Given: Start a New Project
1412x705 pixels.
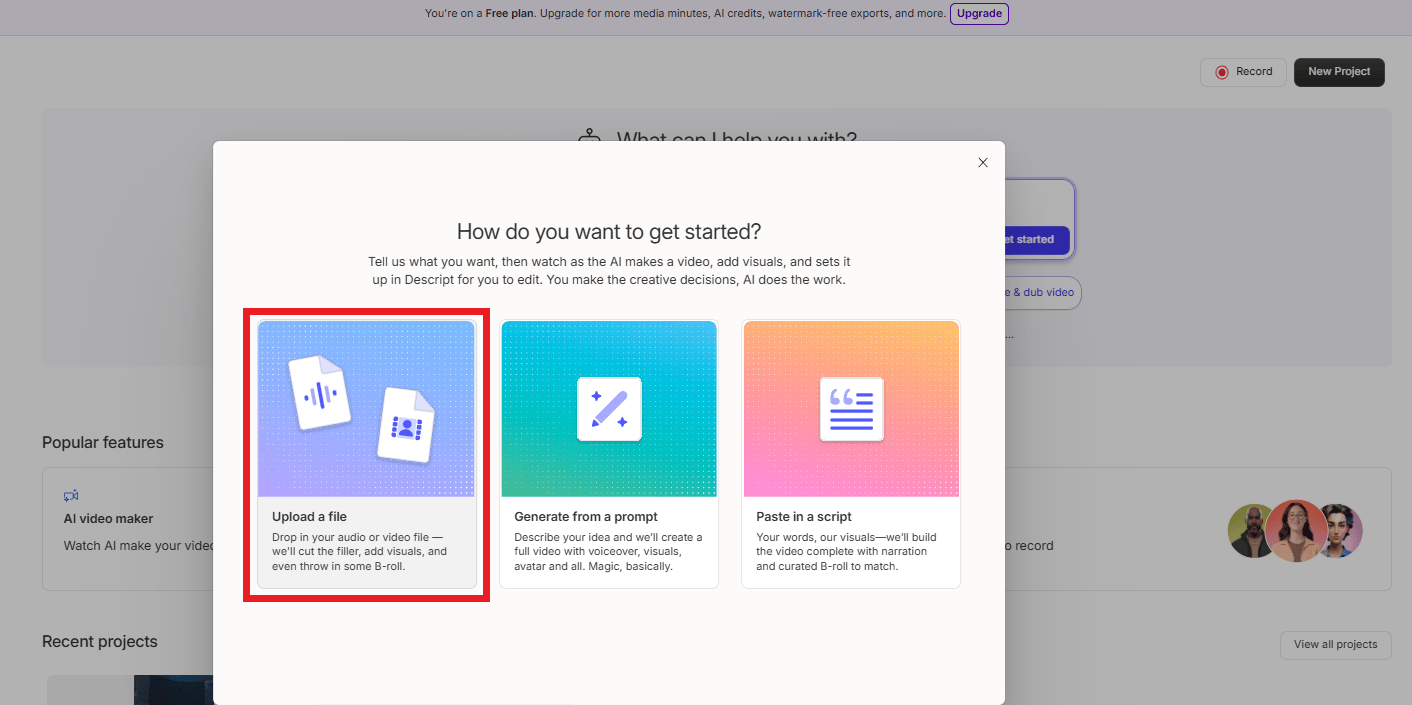Looking at the screenshot, I should coord(1339,72).
